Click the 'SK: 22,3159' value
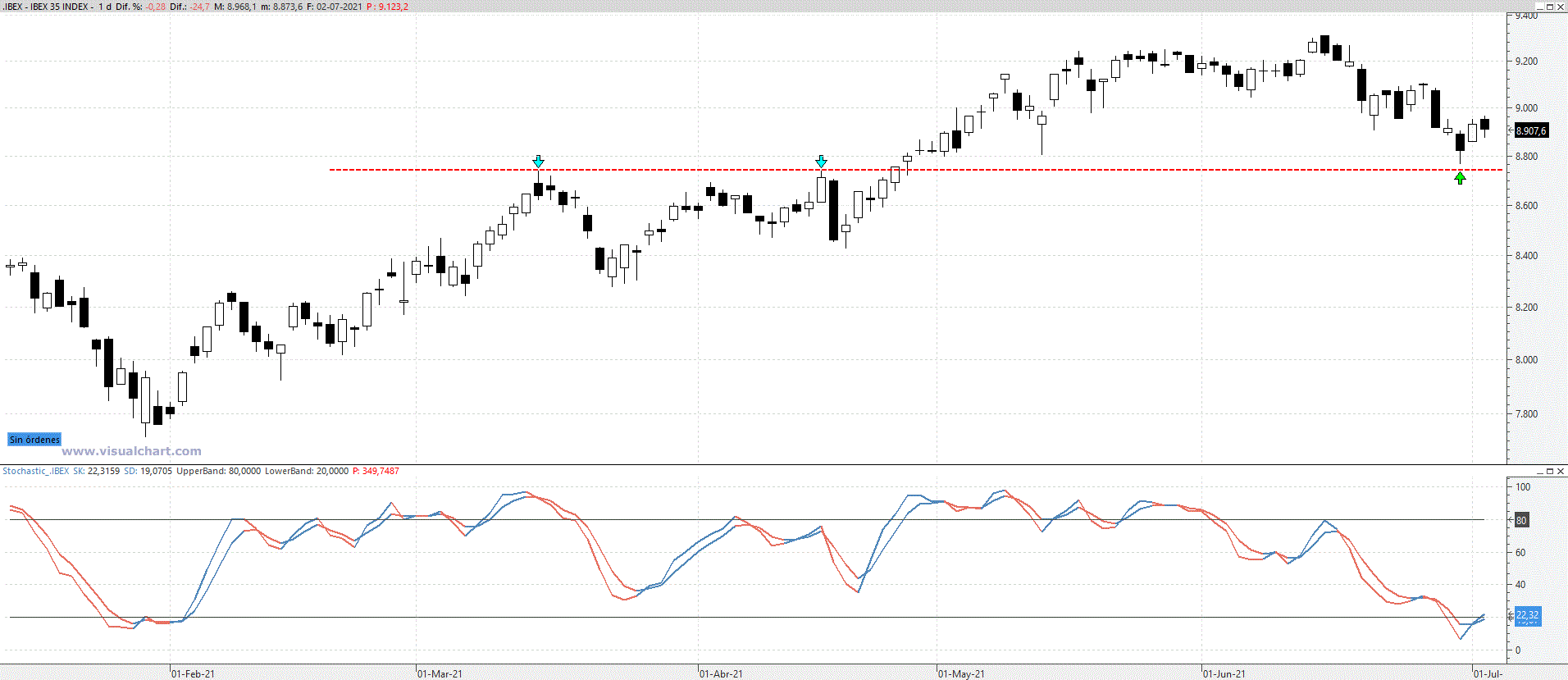The image size is (1568, 680). (x=96, y=471)
